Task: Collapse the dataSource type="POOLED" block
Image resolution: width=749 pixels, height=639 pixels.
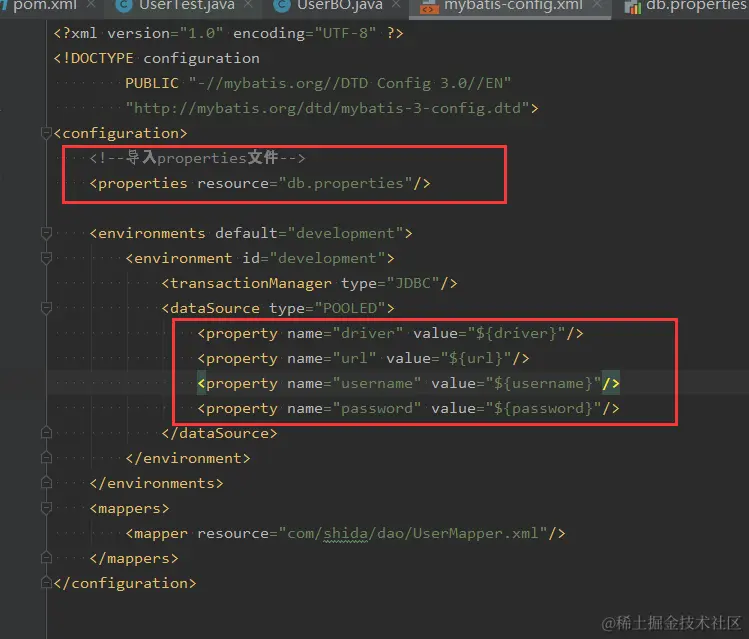Action: (46, 308)
